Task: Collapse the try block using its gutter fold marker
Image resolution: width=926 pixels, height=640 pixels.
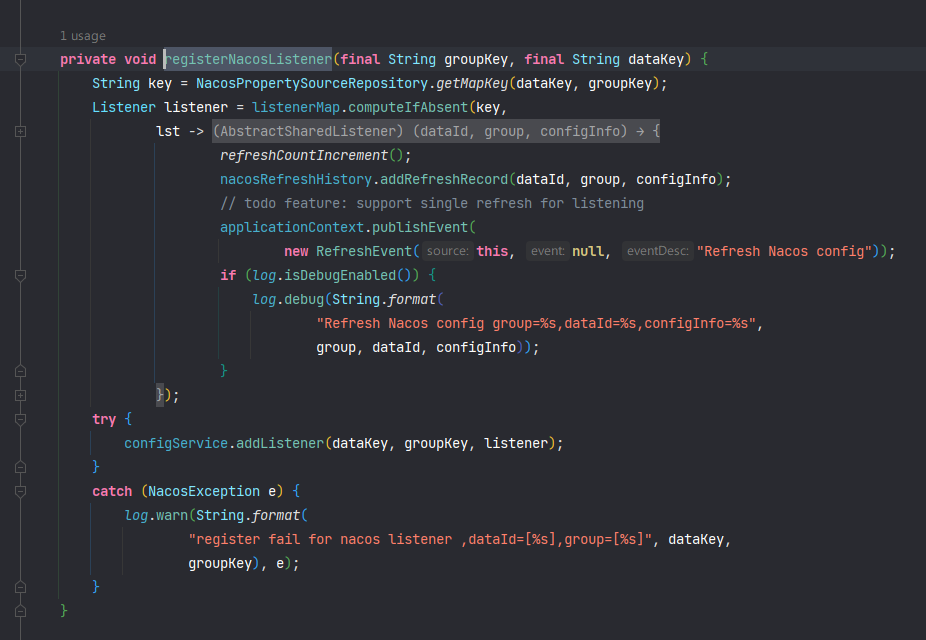Action: tap(20, 420)
